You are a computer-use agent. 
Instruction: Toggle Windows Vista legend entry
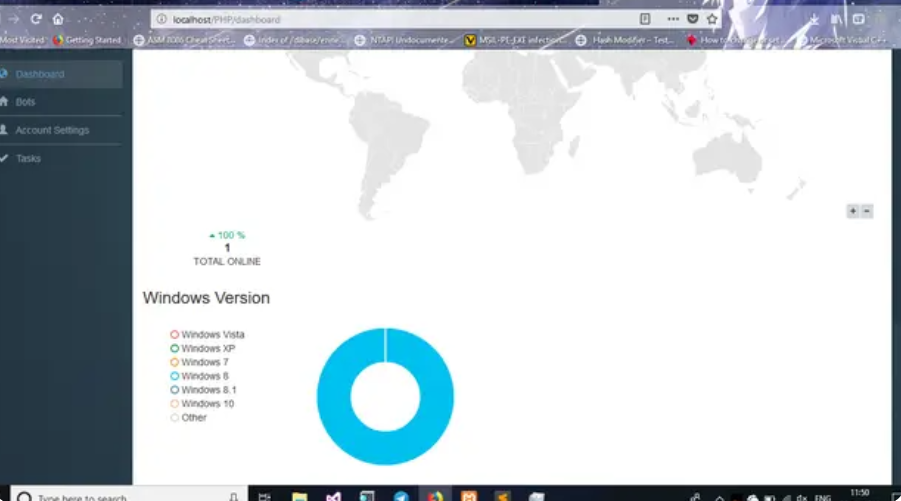[207, 334]
